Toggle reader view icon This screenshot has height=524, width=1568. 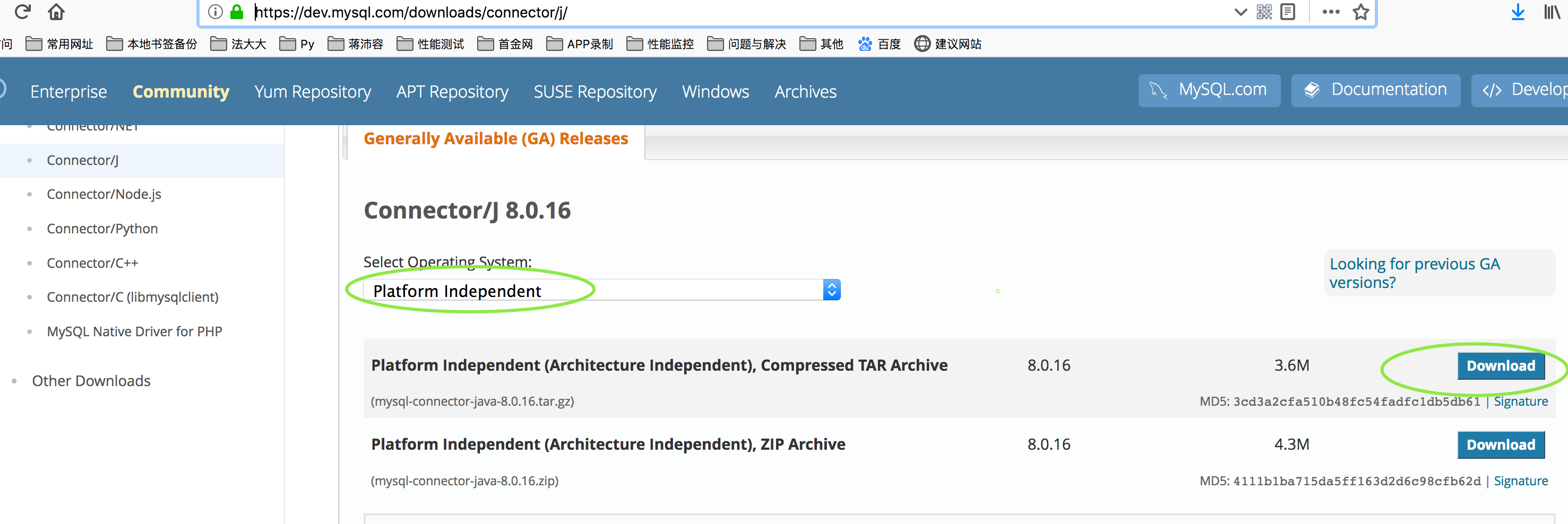point(1288,12)
